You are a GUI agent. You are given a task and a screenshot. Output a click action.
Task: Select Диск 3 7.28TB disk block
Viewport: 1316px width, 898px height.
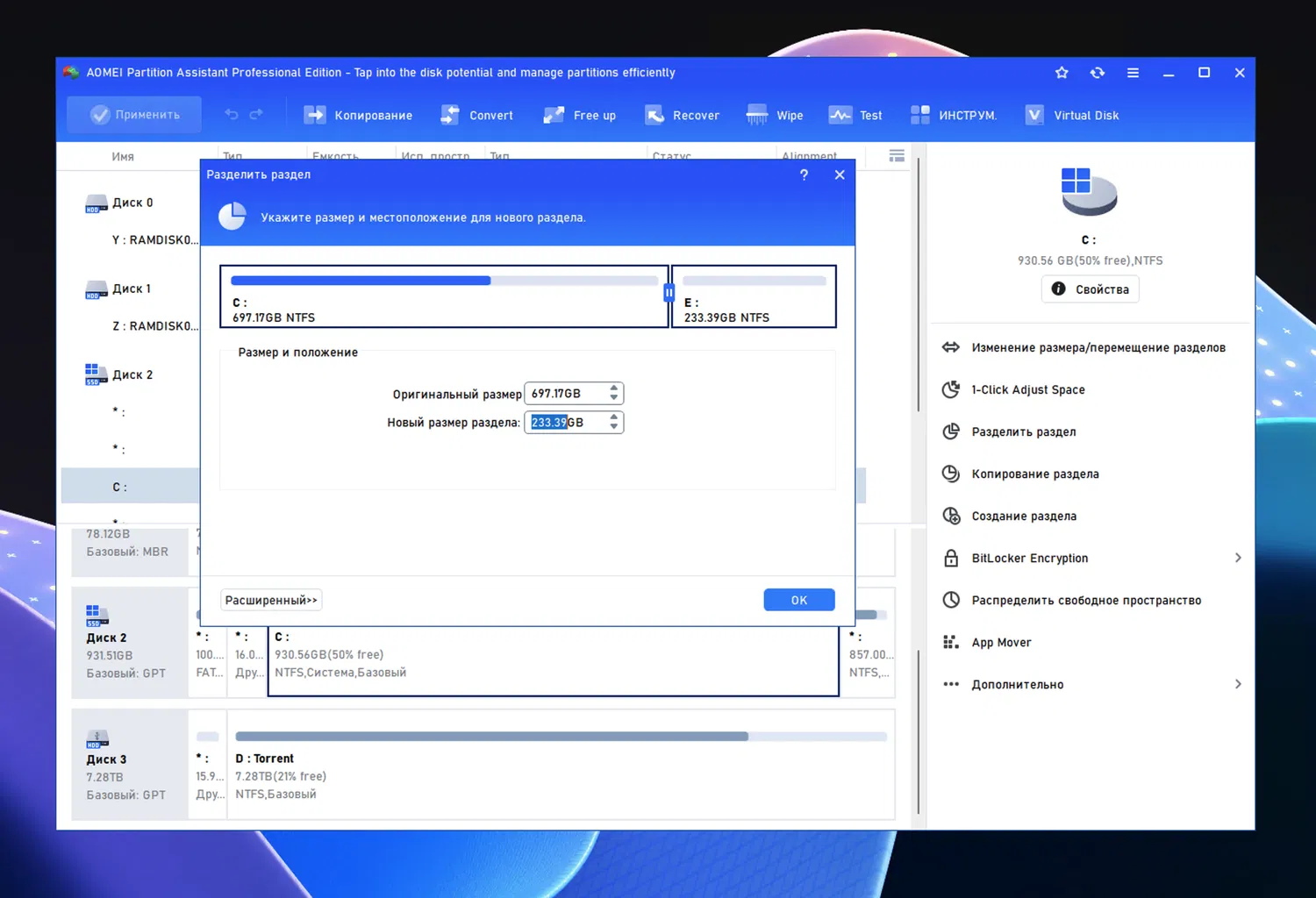[x=130, y=765]
